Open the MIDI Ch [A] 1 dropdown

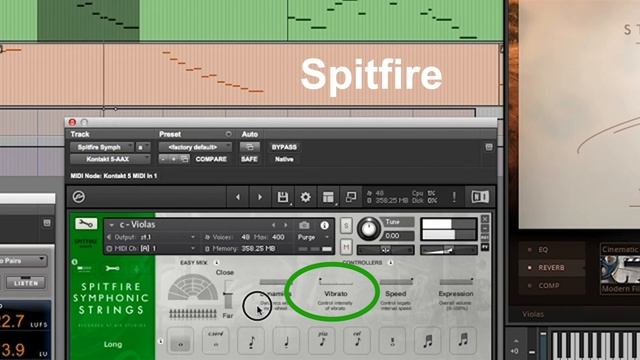tap(152, 248)
